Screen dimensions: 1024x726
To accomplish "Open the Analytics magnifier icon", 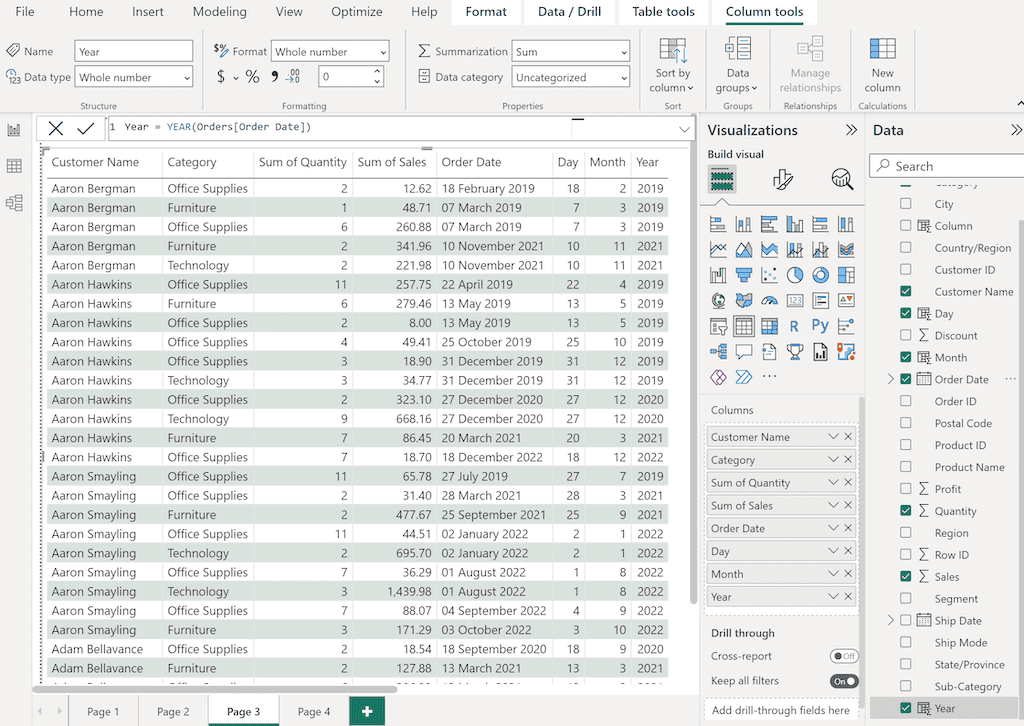I will [842, 180].
